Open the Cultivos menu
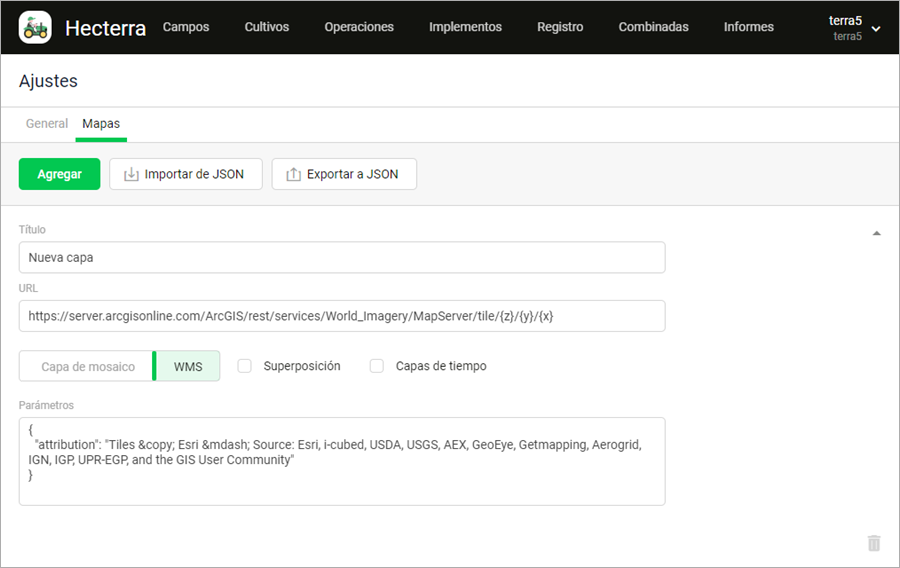This screenshot has height=568, width=900. 267,27
